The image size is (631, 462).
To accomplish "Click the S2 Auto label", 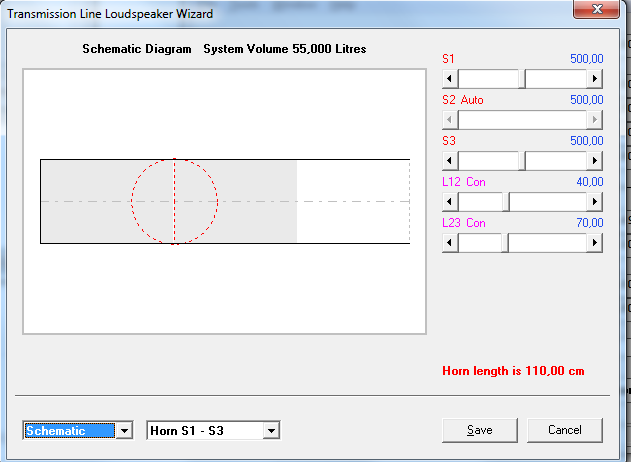I will [463, 100].
